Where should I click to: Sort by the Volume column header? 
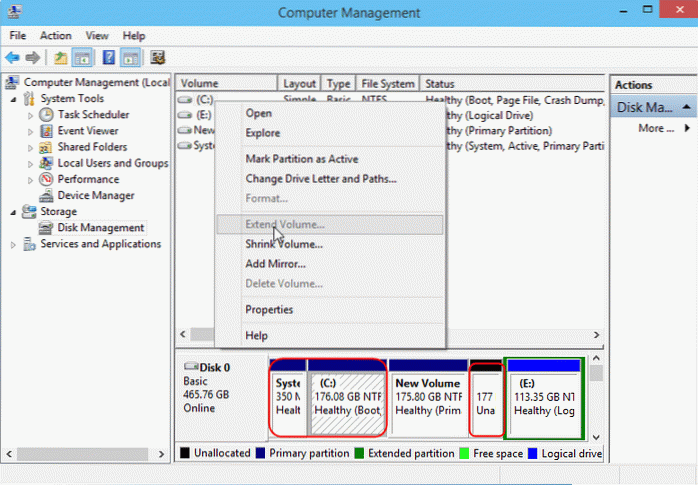click(x=227, y=84)
